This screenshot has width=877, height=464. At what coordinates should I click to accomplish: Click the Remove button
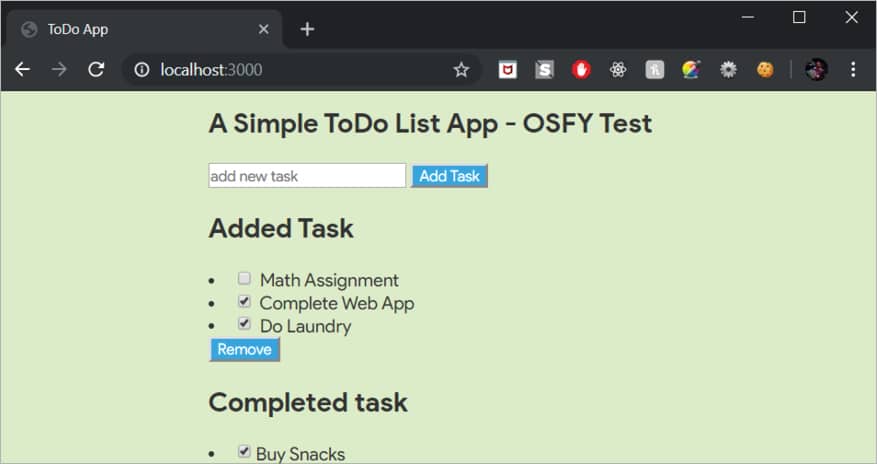(245, 349)
